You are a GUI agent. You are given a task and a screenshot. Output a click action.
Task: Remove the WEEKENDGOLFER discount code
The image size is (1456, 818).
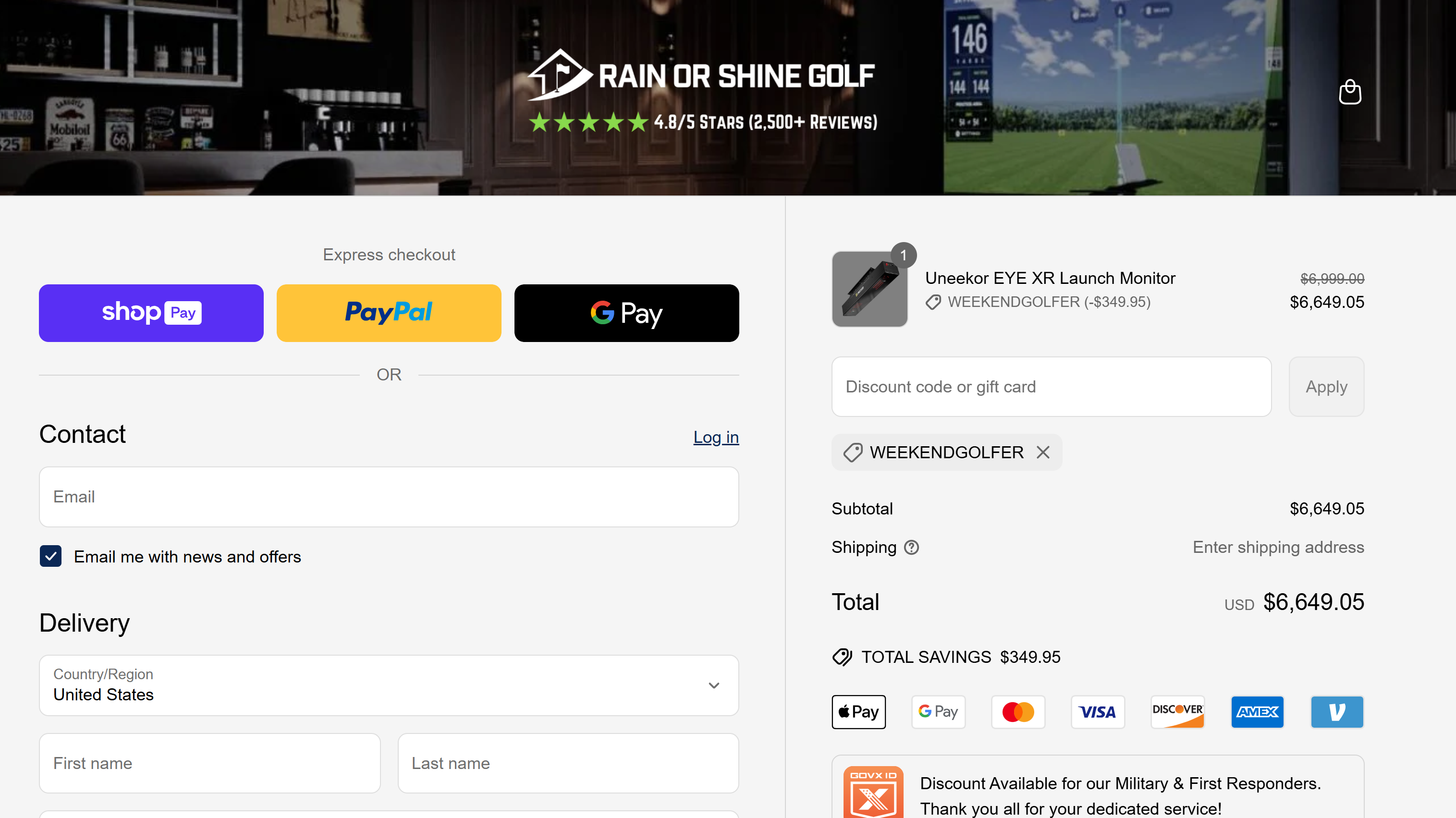pyautogui.click(x=1043, y=452)
